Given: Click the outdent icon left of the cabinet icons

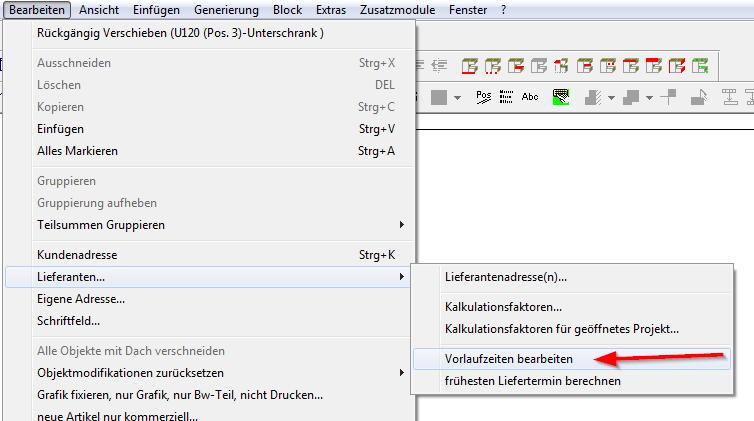Looking at the screenshot, I should (x=439, y=67).
